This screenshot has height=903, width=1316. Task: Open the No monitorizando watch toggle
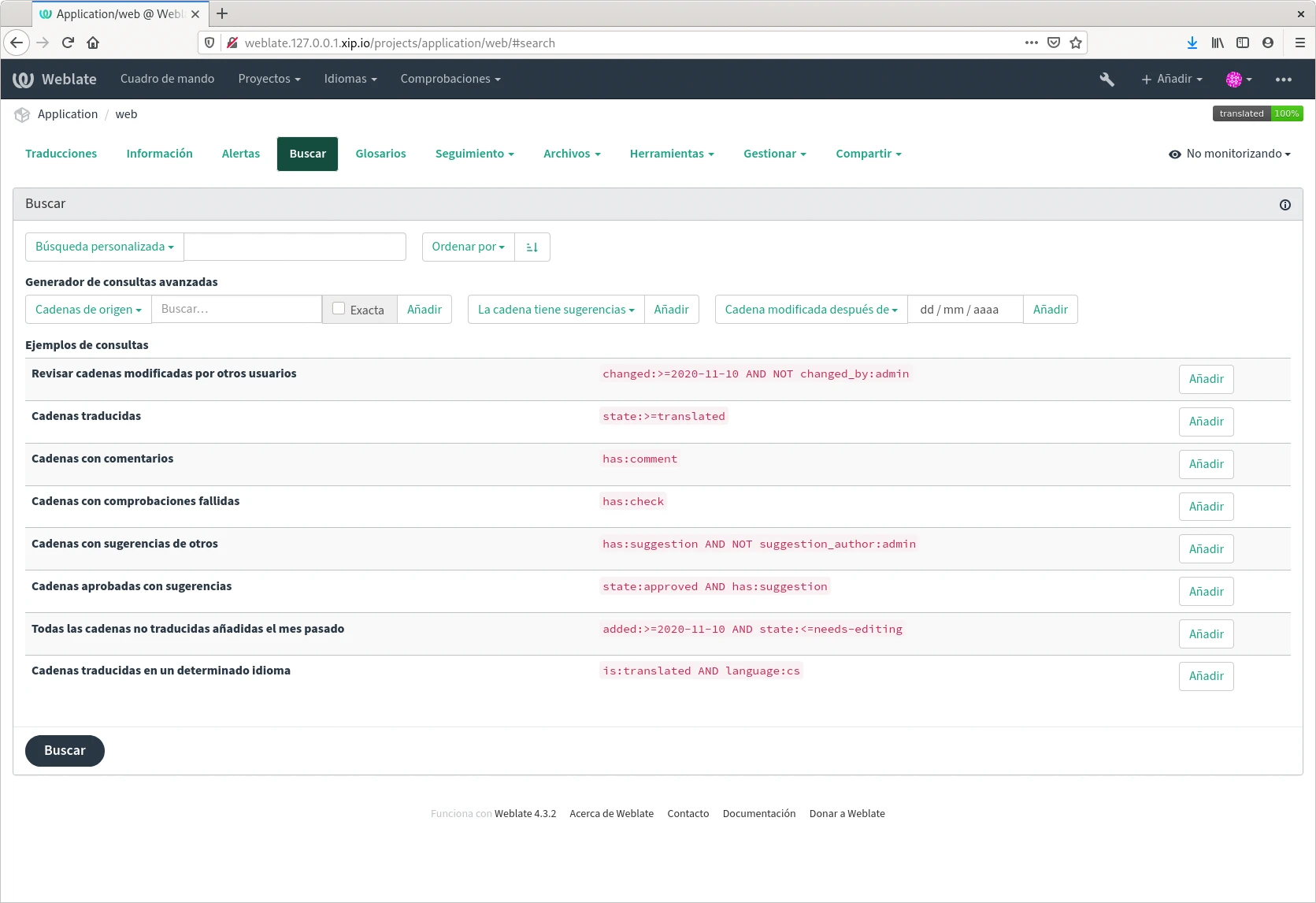1229,154
